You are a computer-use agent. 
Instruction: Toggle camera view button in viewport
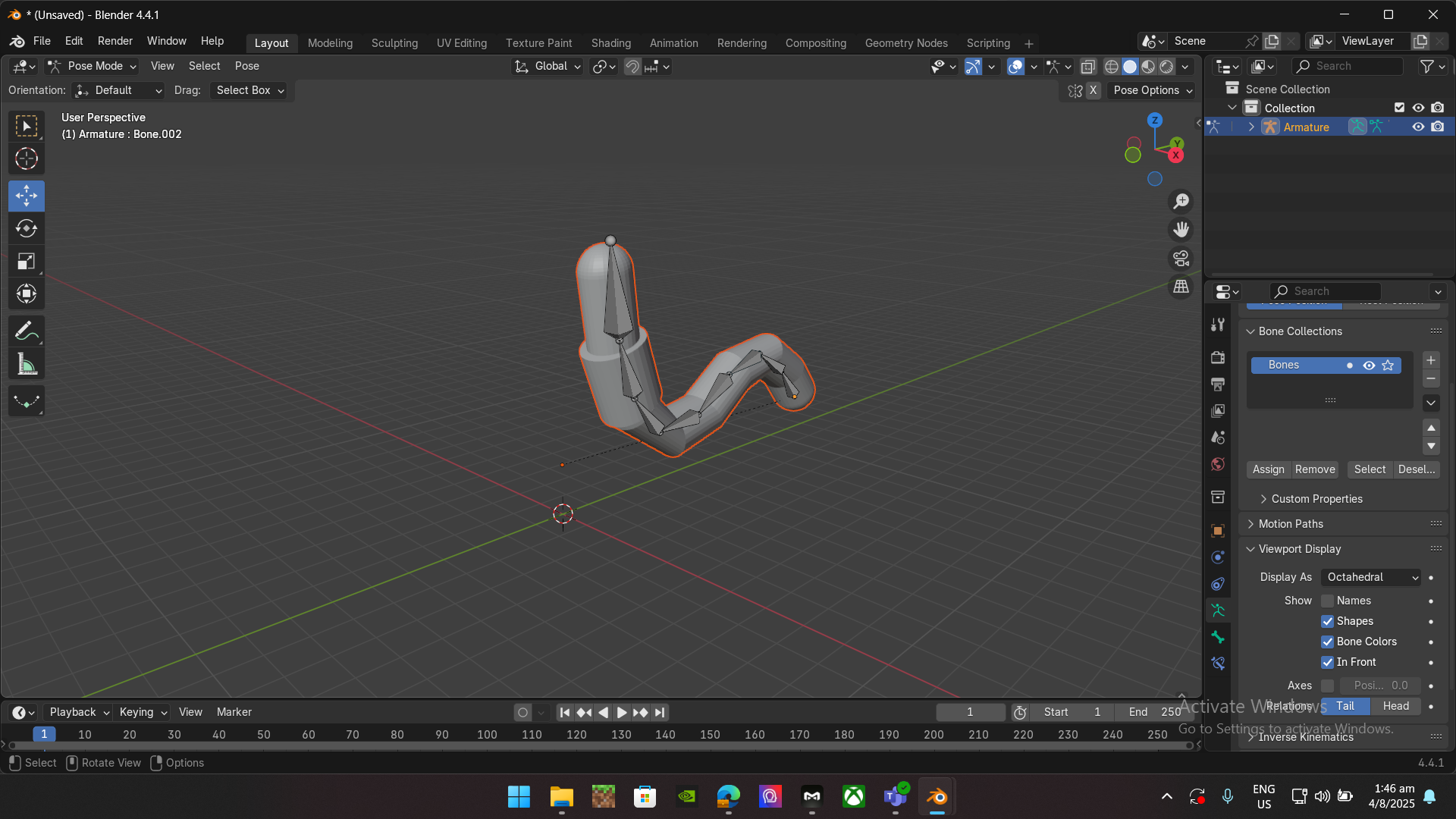(x=1181, y=259)
